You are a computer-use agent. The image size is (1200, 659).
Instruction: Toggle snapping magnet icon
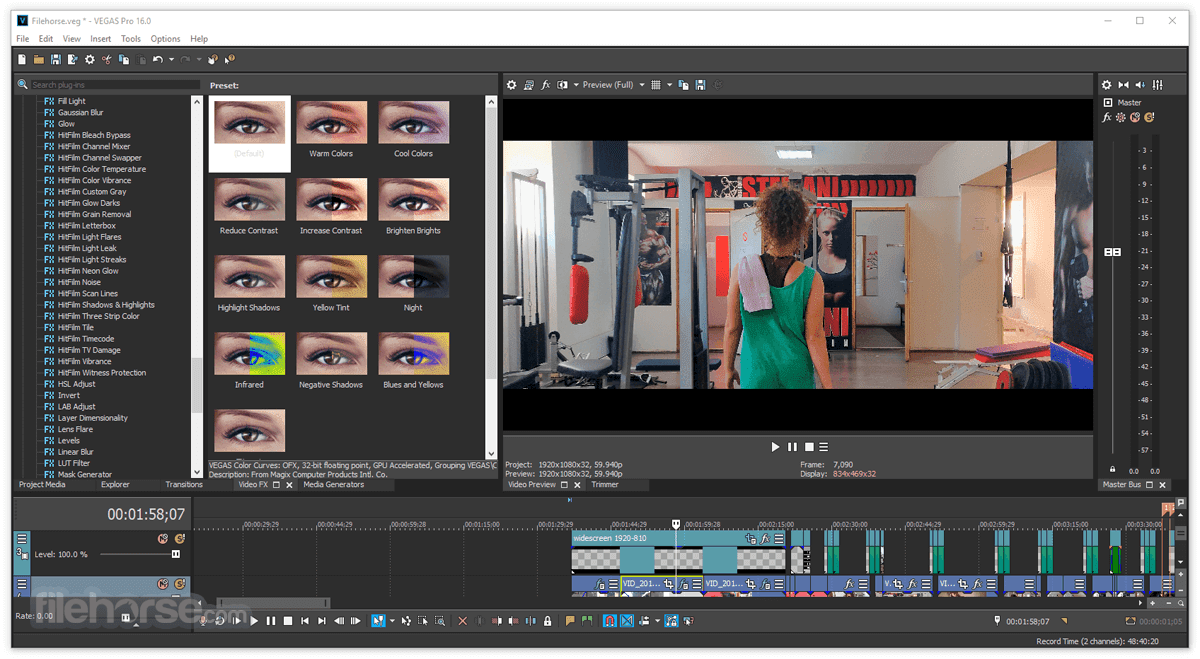point(609,621)
